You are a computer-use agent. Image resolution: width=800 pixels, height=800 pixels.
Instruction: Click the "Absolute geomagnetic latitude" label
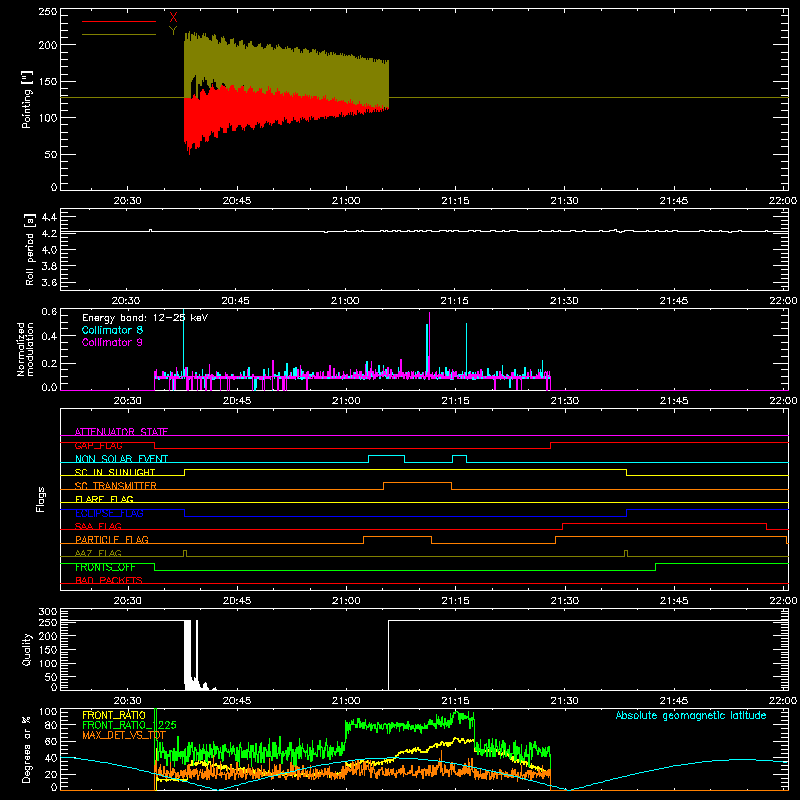[x=691, y=715]
